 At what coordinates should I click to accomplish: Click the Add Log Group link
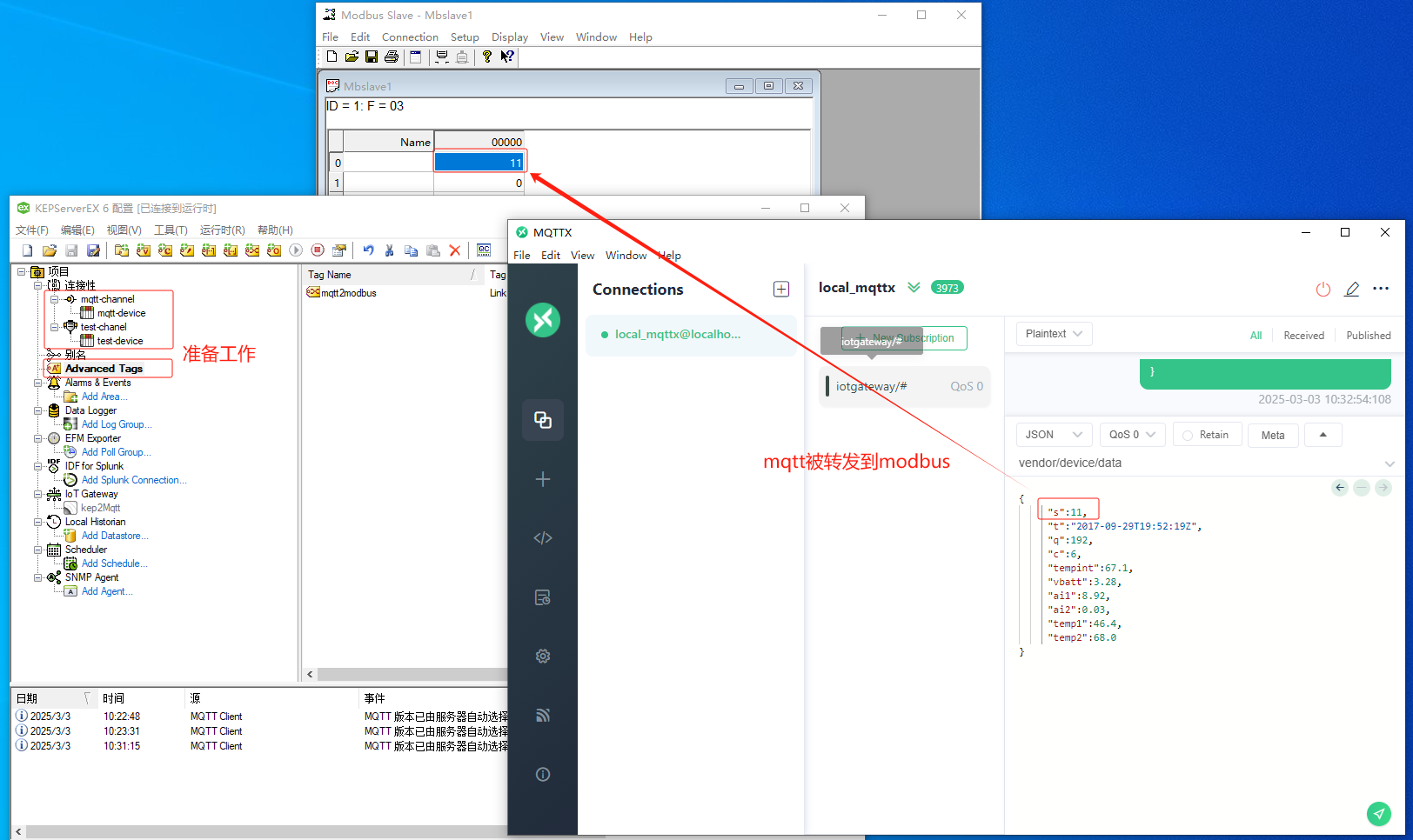[x=117, y=424]
